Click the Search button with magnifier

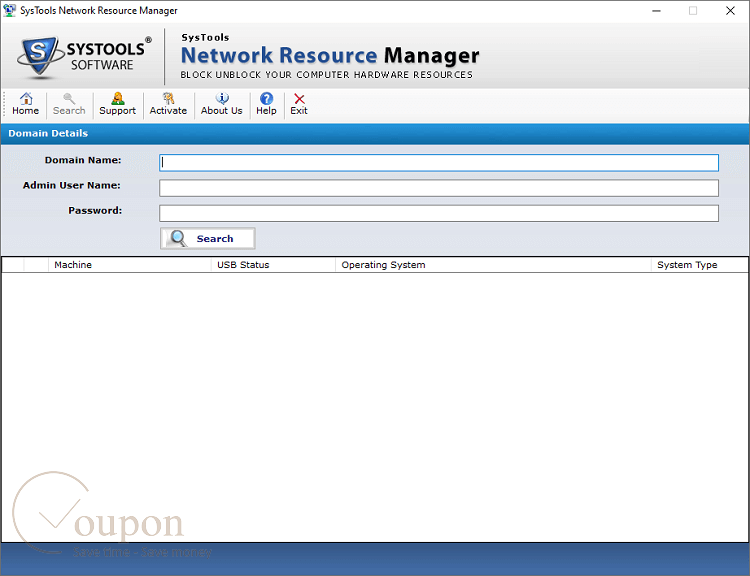(x=208, y=238)
